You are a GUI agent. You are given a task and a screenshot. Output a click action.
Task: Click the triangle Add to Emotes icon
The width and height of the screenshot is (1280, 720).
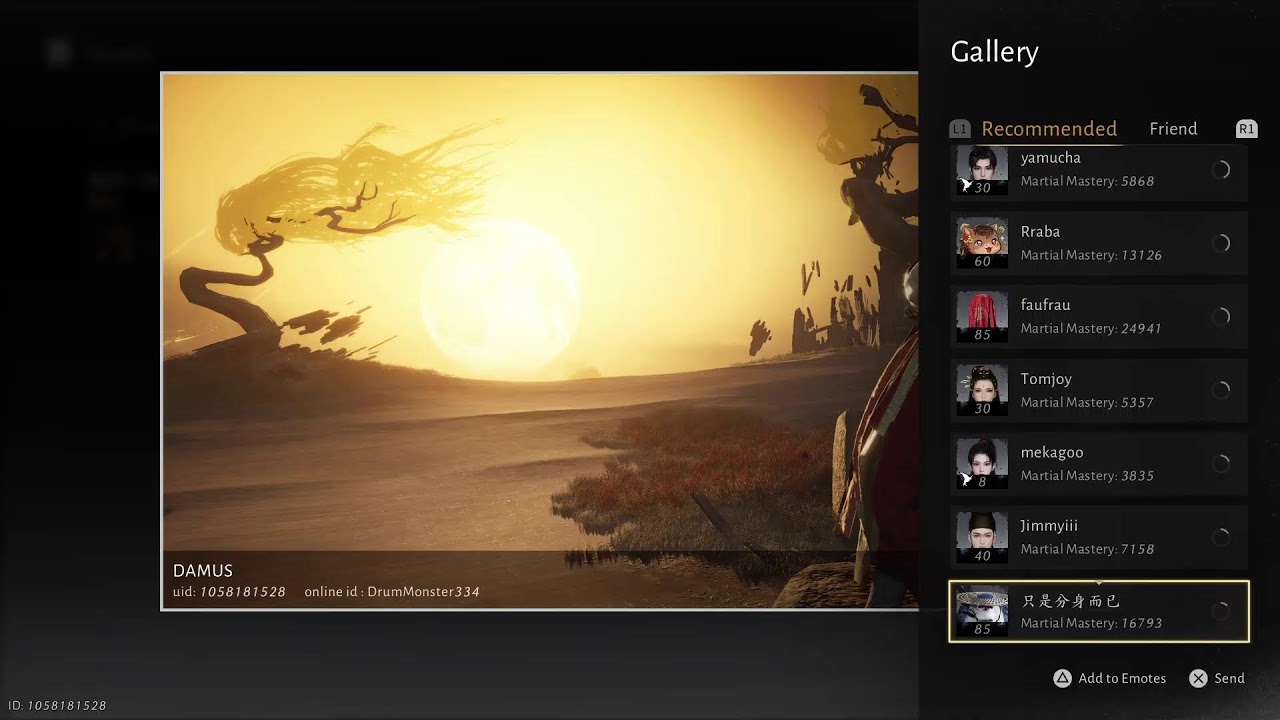(1062, 678)
